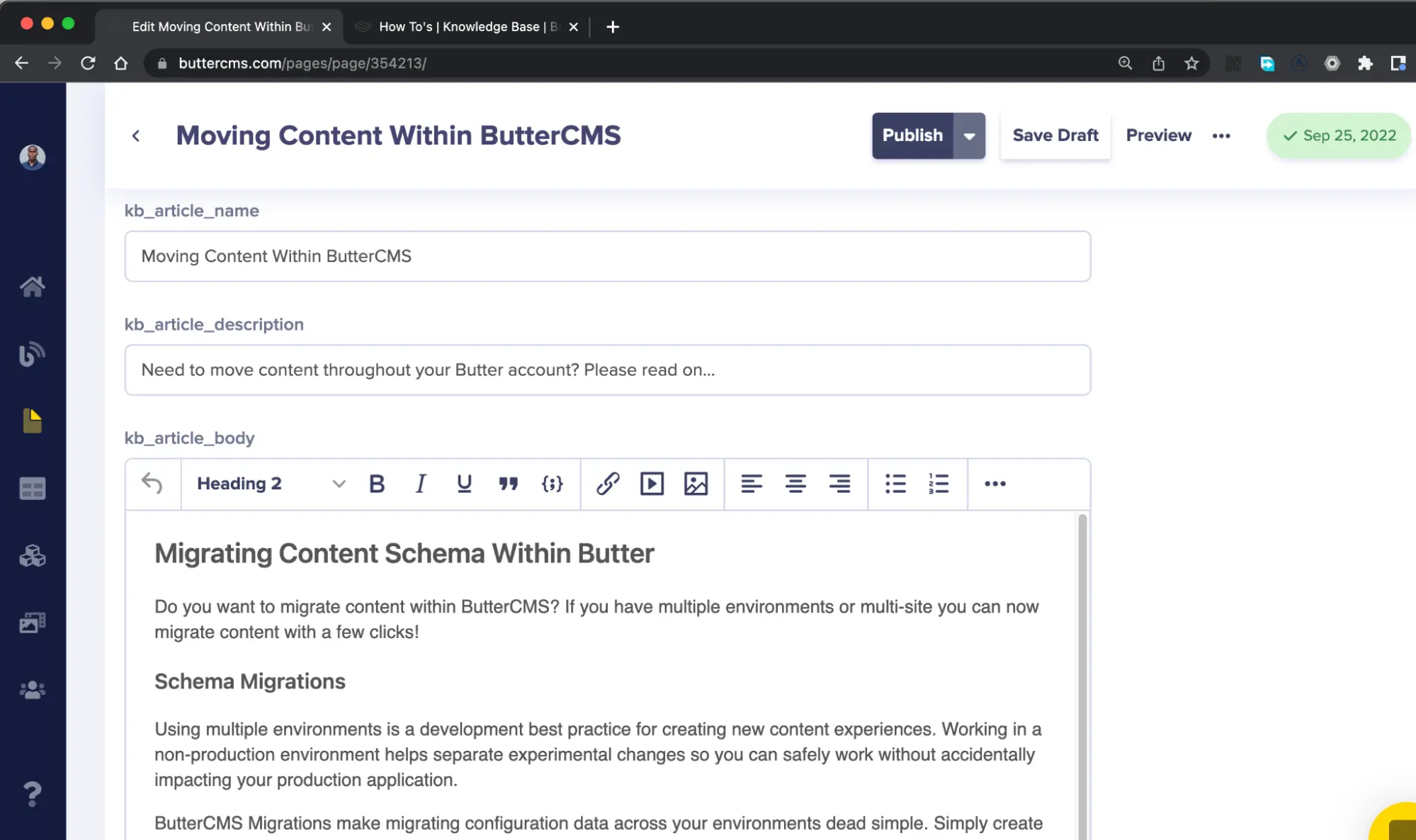Open Pages section in sidebar

tap(32, 421)
